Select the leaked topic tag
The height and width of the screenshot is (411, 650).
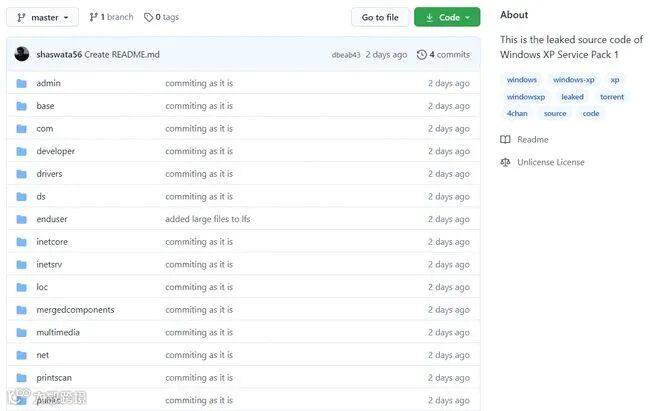tap(572, 97)
